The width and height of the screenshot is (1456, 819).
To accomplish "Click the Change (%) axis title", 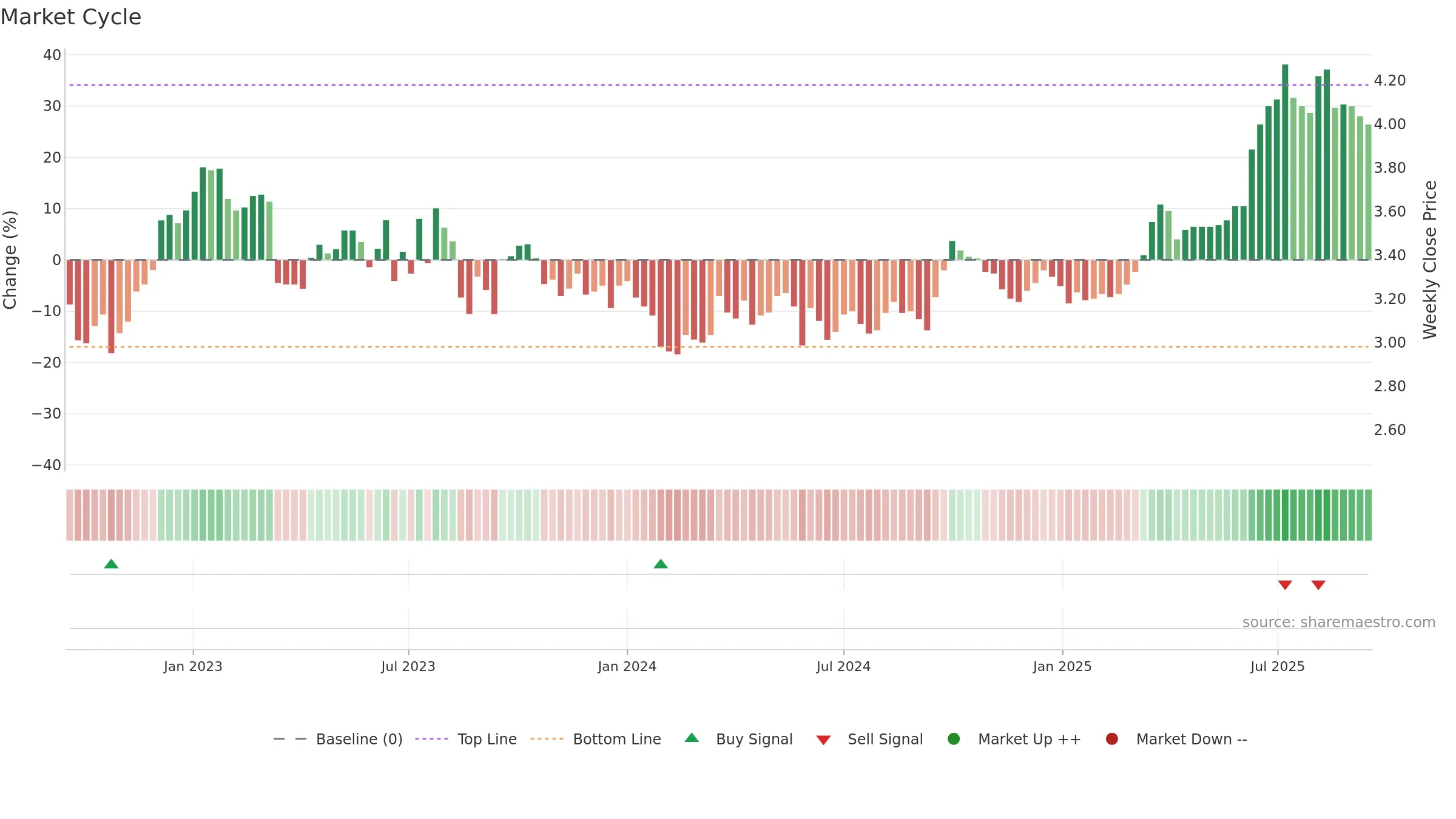I will click(x=10, y=260).
